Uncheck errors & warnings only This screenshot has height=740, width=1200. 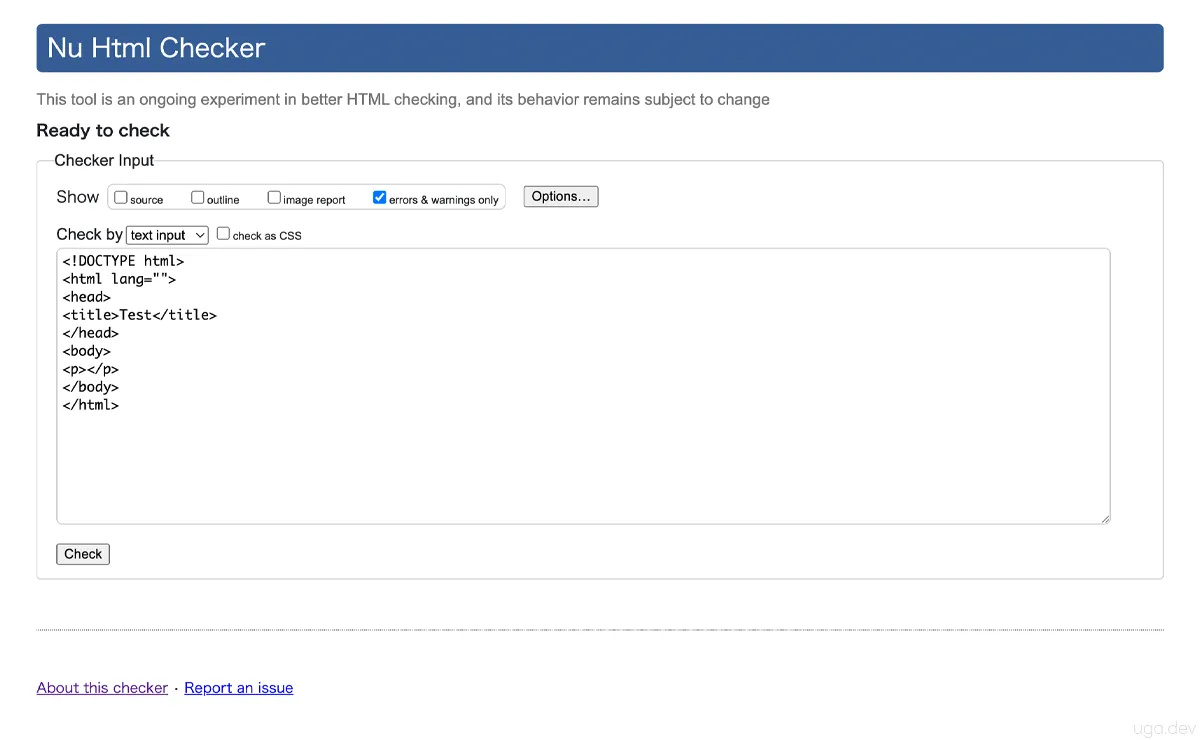click(380, 197)
